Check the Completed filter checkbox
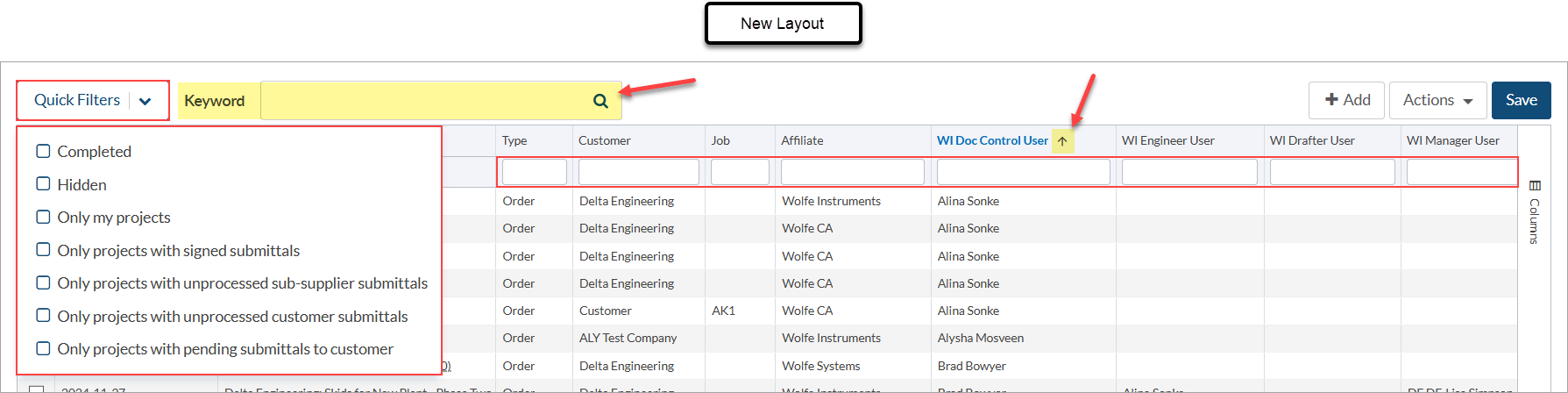The image size is (1568, 393). [43, 151]
